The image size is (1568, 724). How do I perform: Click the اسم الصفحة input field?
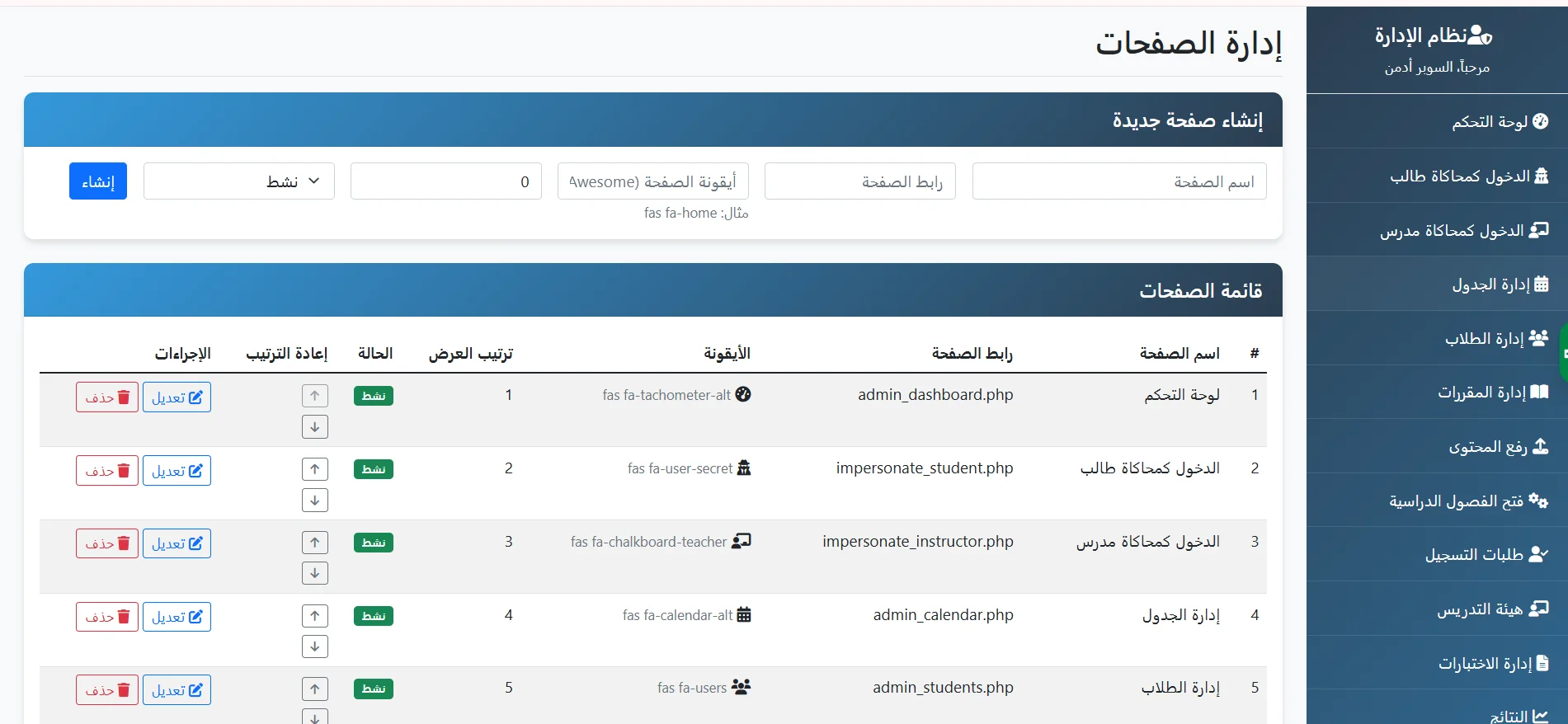coord(1119,181)
